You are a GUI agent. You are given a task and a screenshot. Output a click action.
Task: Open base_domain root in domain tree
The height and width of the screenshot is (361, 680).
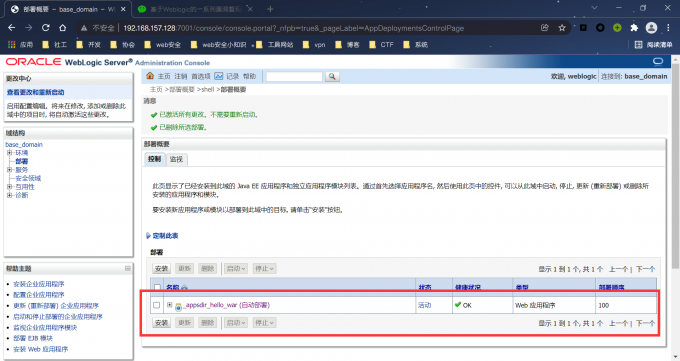point(24,144)
